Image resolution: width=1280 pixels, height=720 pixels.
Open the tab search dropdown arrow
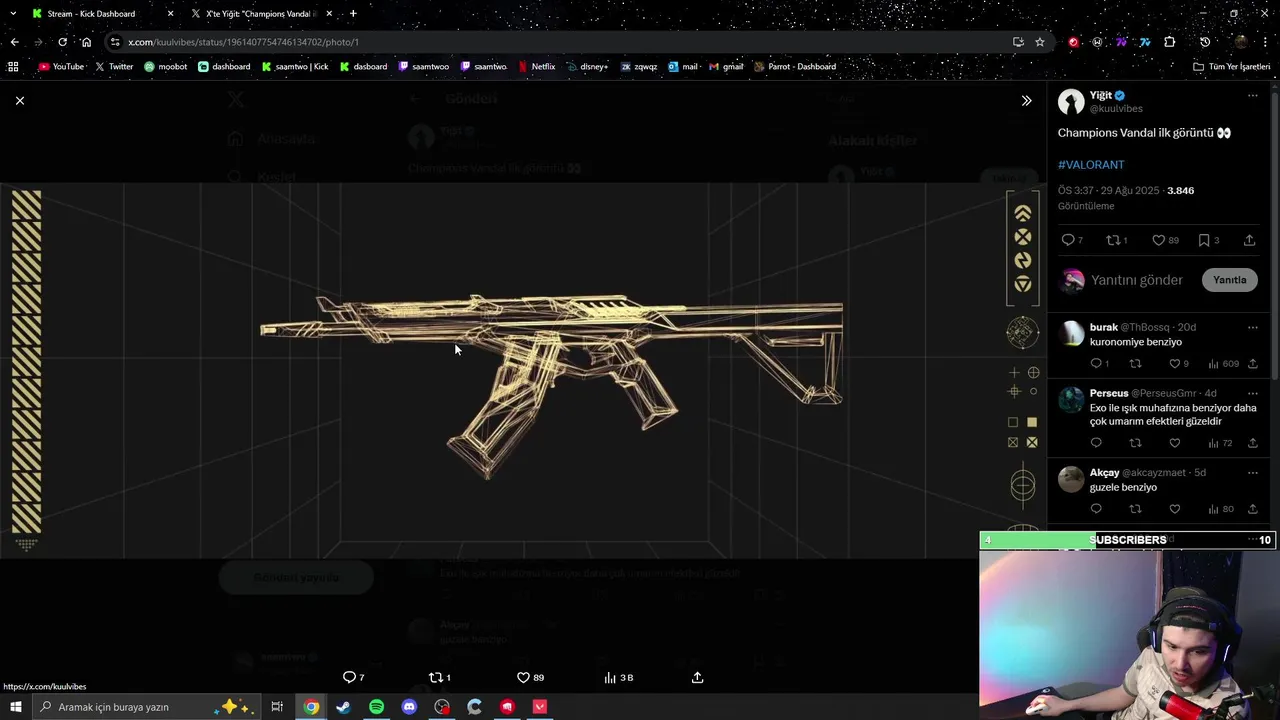coord(13,14)
